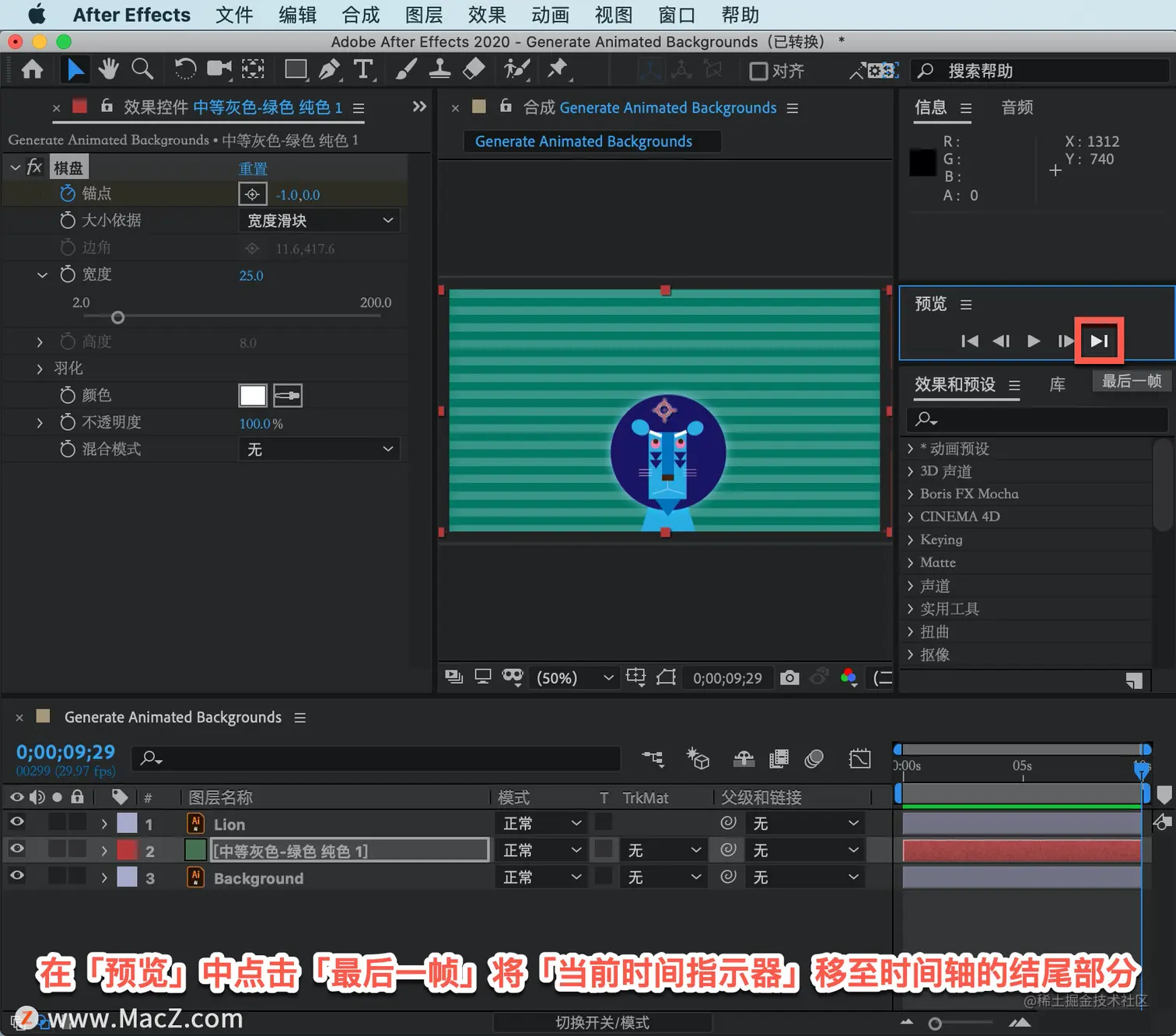This screenshot has height=1036, width=1176.
Task: Toggle stopwatch for 不透明度 property
Action: (x=68, y=422)
